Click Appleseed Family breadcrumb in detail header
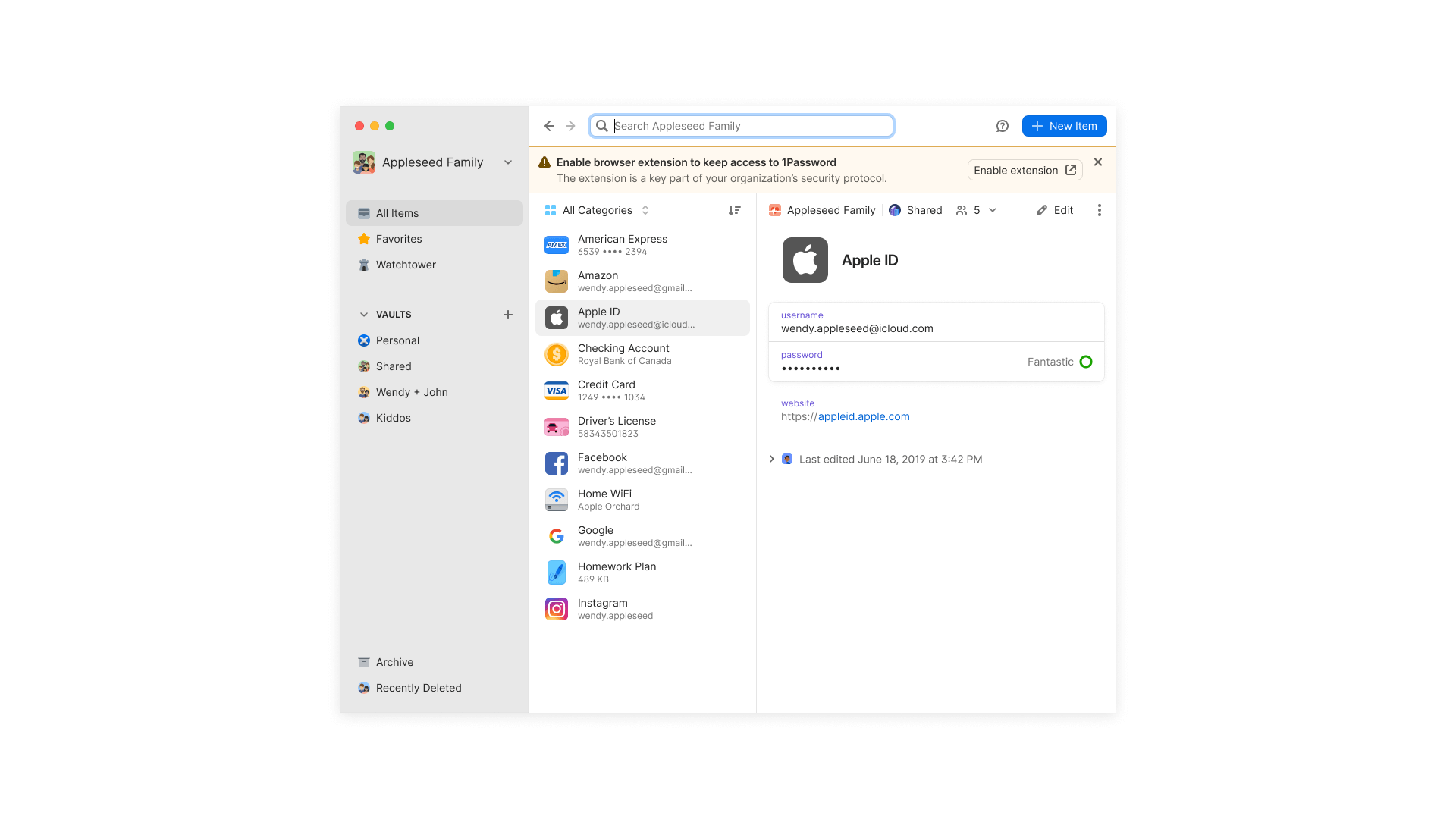The width and height of the screenshot is (1456, 819). (822, 210)
